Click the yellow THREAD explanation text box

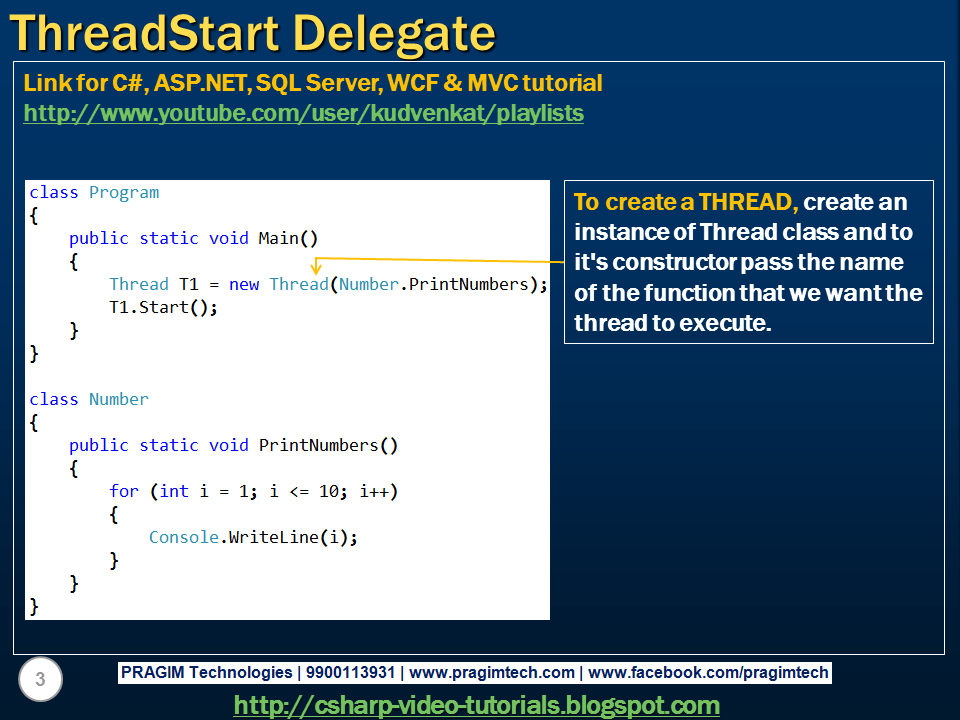pos(748,261)
